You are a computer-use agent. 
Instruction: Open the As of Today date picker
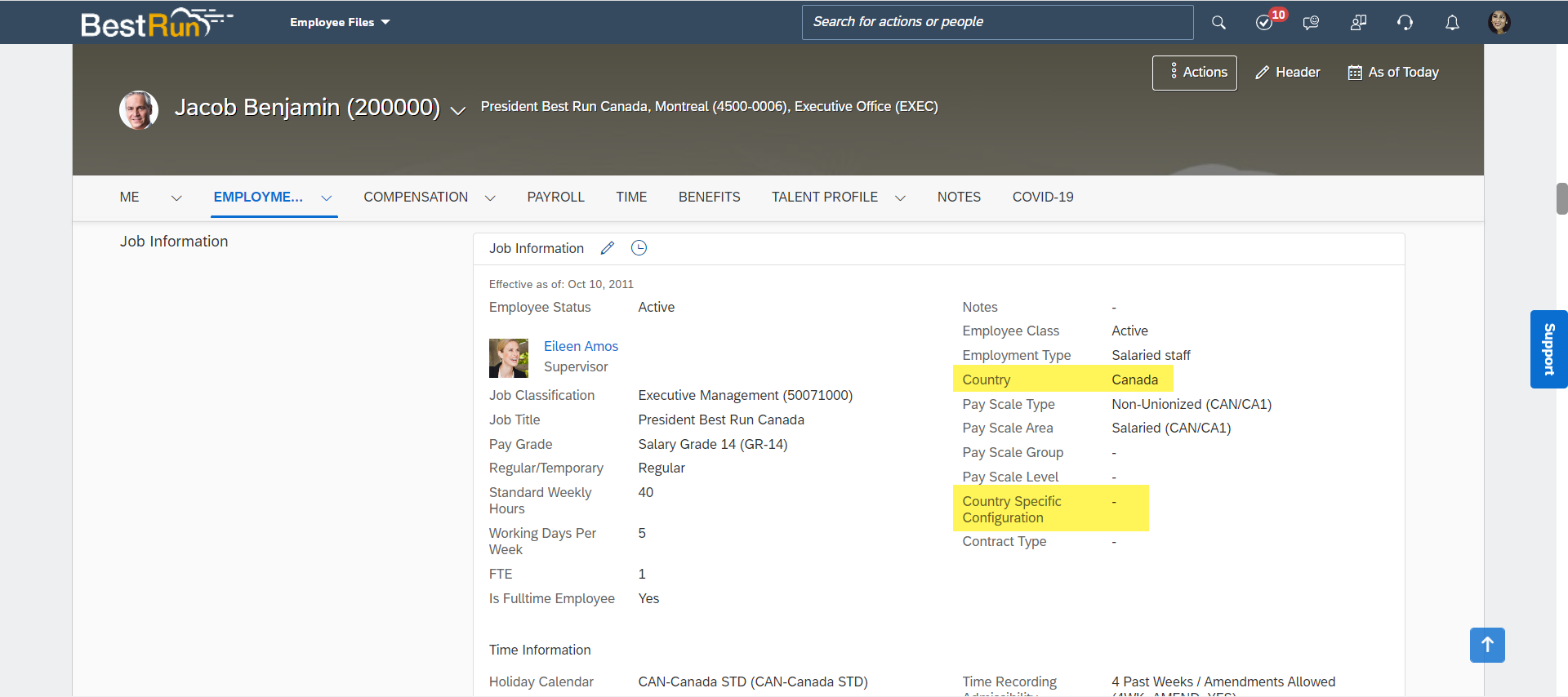pos(1393,73)
